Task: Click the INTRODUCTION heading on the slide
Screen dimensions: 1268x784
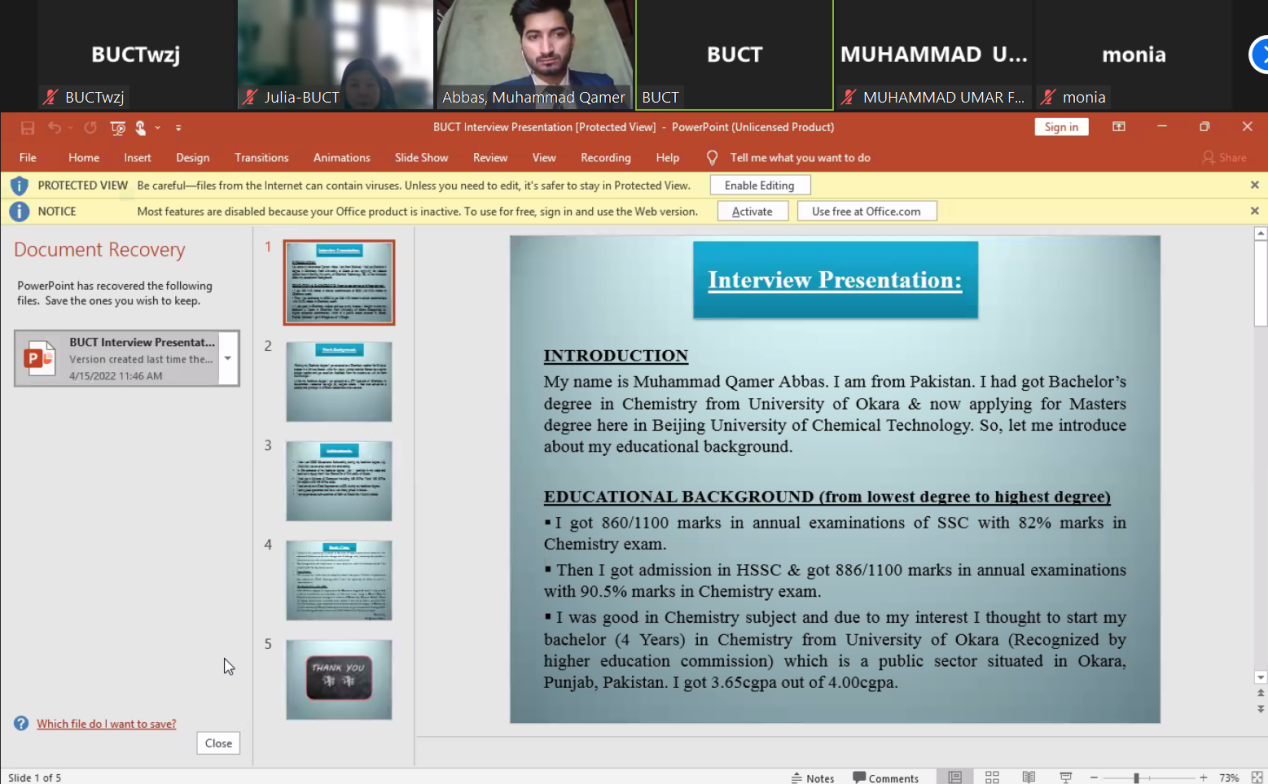Action: [616, 356]
